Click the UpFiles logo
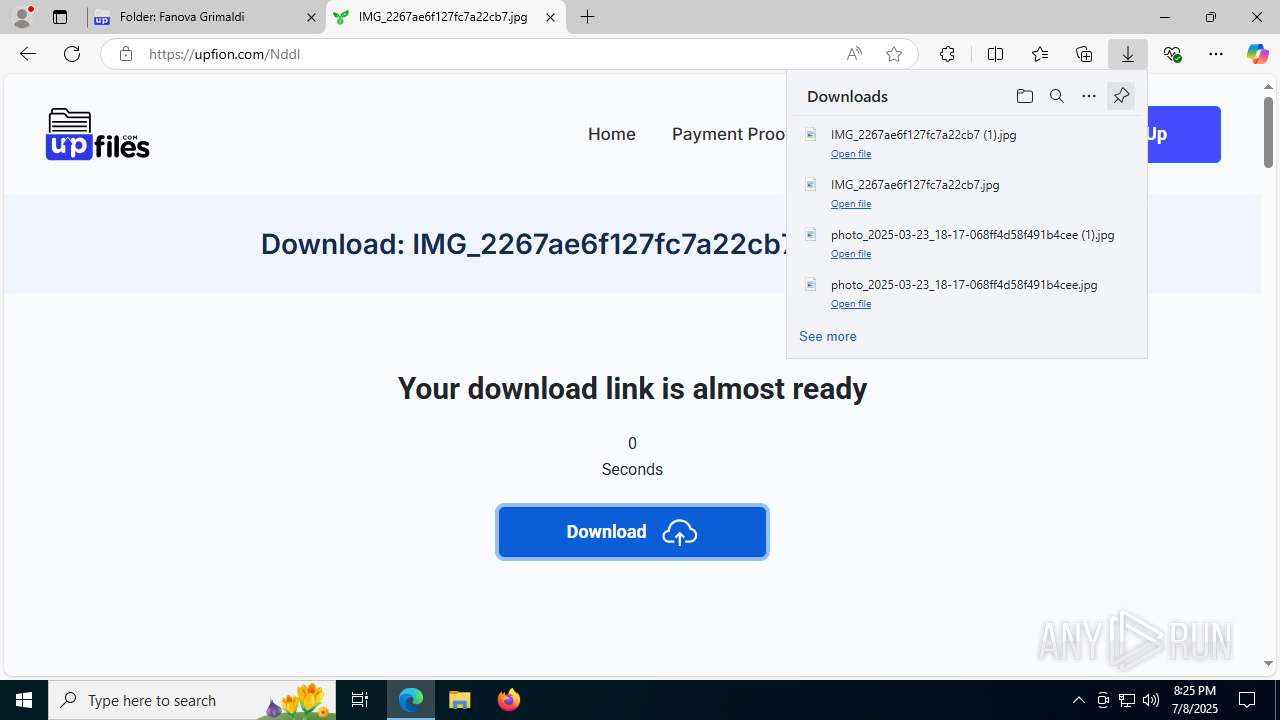Screen dimensions: 1280x720 click(97, 134)
